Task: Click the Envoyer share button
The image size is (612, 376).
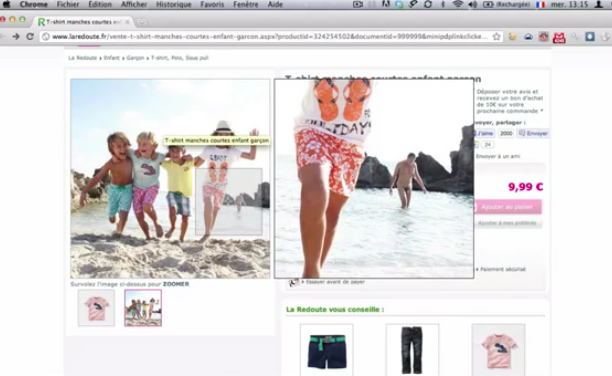Action: click(533, 133)
